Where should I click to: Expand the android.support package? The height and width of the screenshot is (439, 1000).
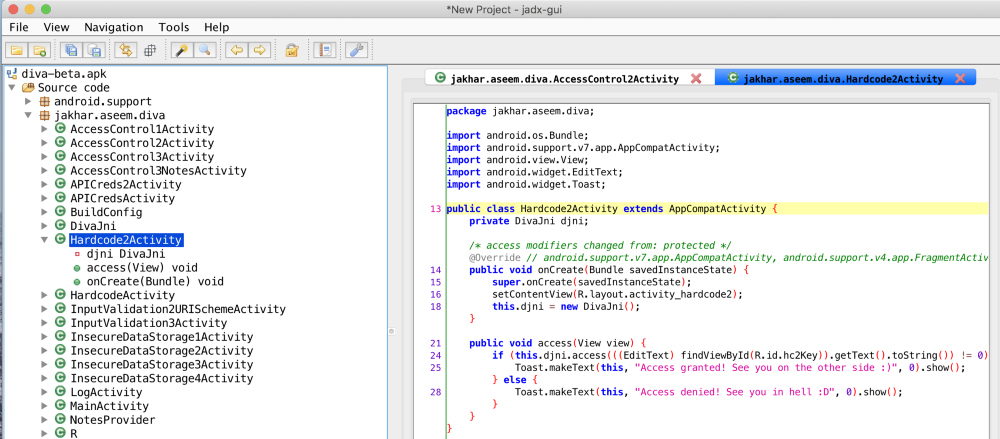[28, 101]
